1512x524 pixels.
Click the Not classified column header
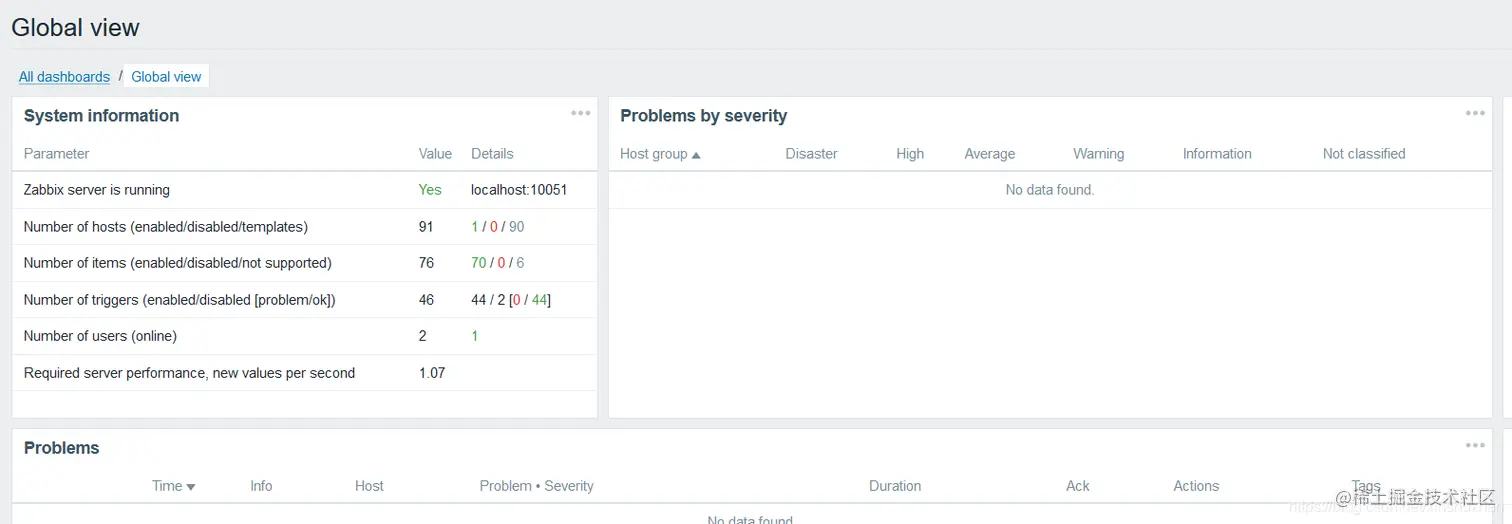1364,154
